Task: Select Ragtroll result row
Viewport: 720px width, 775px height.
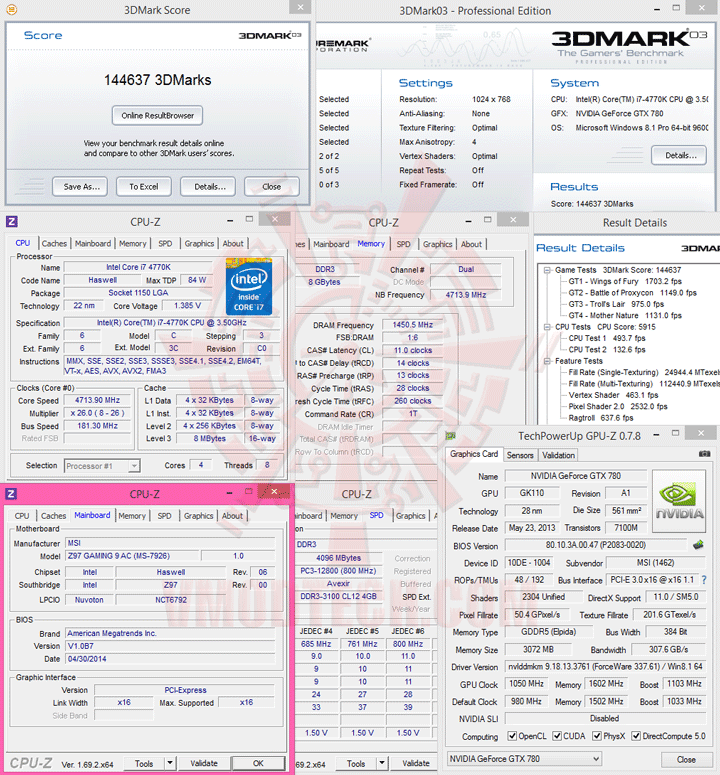Action: pyautogui.click(x=600, y=418)
